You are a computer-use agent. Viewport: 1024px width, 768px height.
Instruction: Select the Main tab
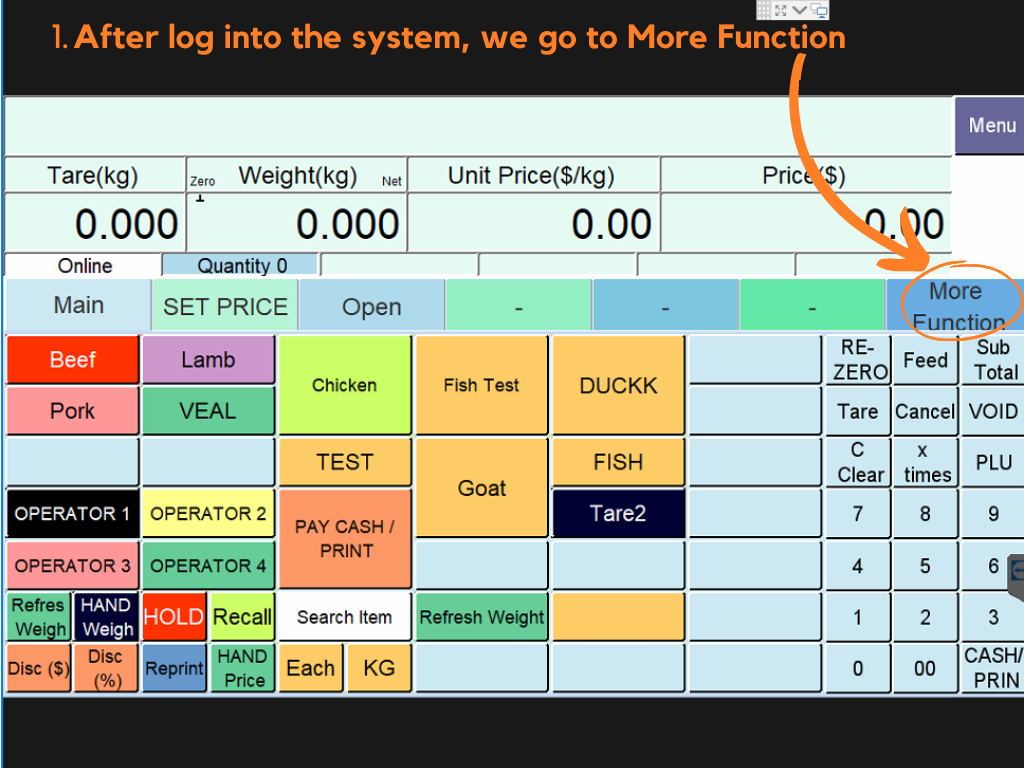pyautogui.click(x=78, y=305)
